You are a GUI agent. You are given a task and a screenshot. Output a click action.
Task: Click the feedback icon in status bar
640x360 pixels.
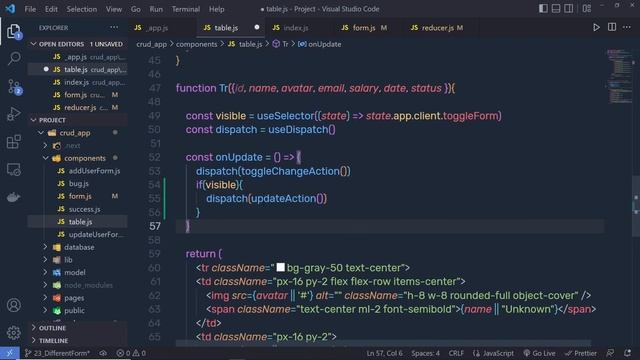click(610, 353)
